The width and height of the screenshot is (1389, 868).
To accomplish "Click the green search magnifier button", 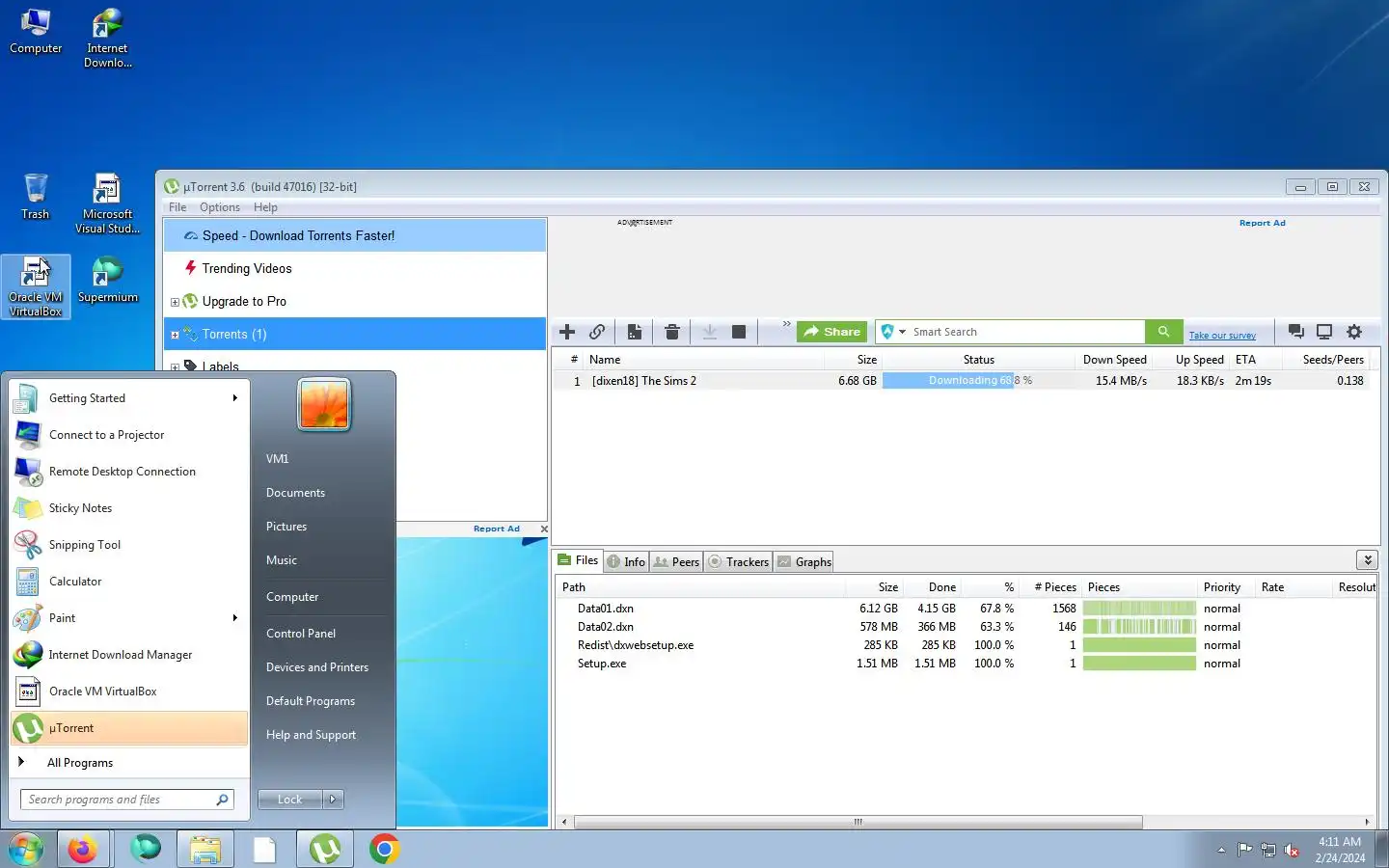I will 1163,332.
